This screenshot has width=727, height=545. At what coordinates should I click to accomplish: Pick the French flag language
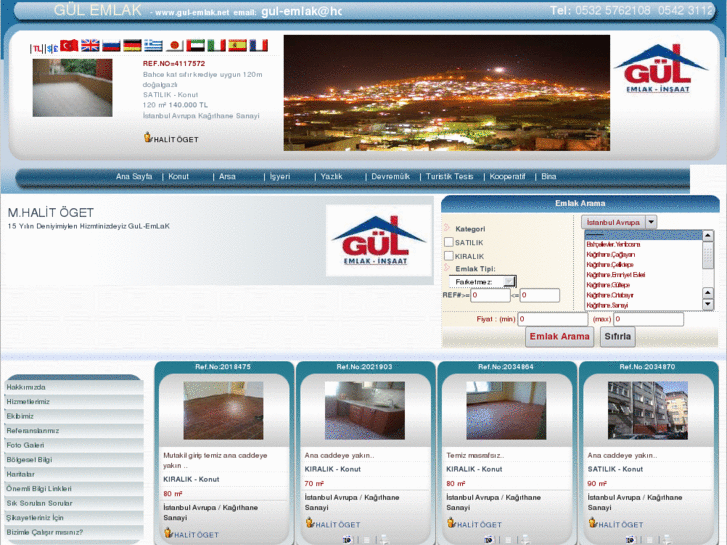[x=259, y=45]
